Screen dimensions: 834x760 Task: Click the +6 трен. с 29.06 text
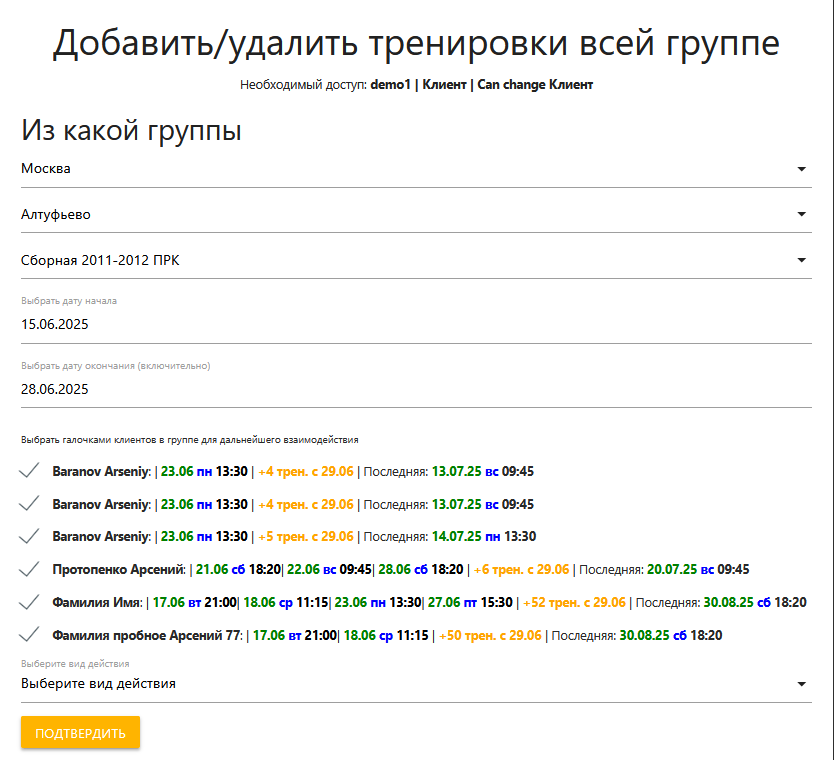[x=521, y=570]
